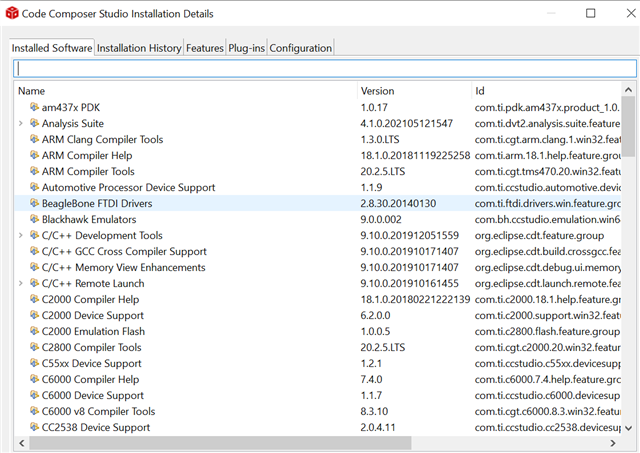The image size is (640, 453).
Task: Click version 18.1.0.20181119225258 cell
Action: point(415,155)
